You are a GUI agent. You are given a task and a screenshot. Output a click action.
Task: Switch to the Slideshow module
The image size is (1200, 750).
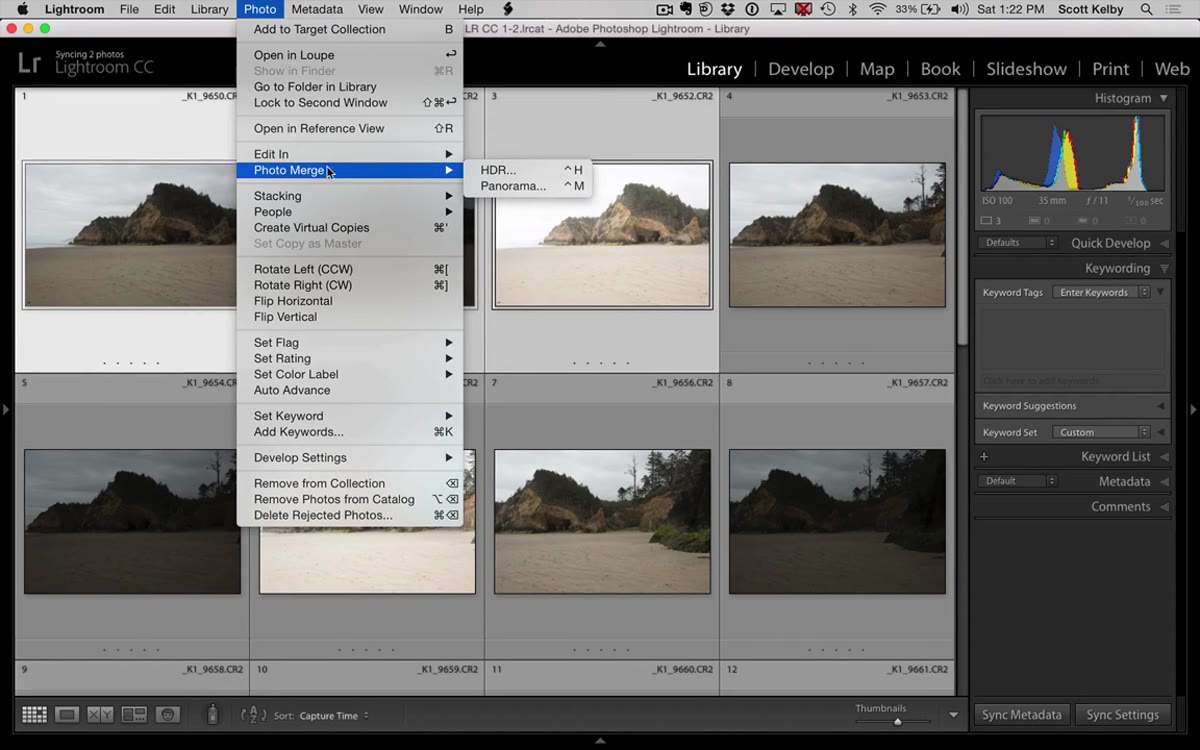pos(1026,69)
